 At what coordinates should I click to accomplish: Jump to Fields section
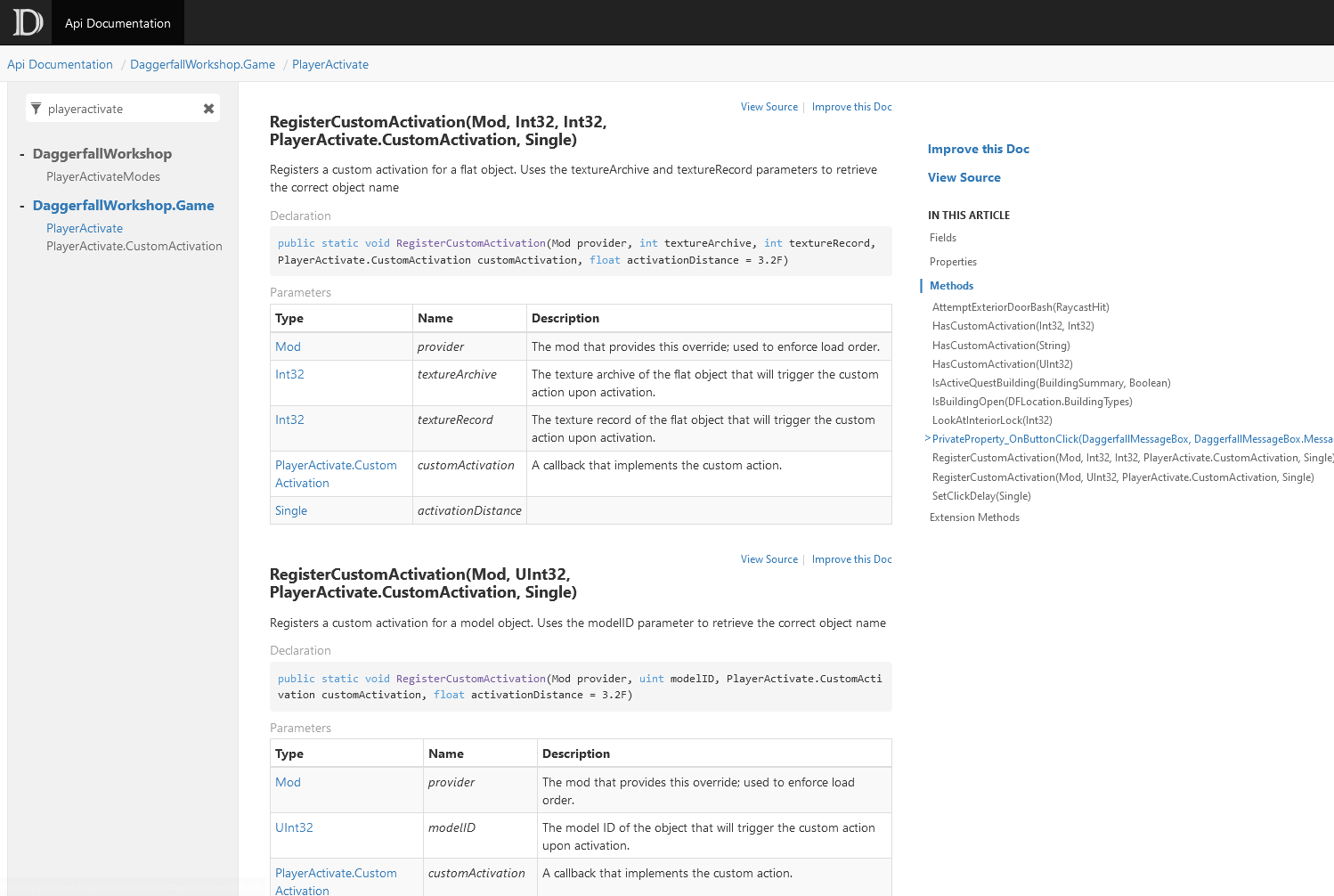[x=943, y=238]
